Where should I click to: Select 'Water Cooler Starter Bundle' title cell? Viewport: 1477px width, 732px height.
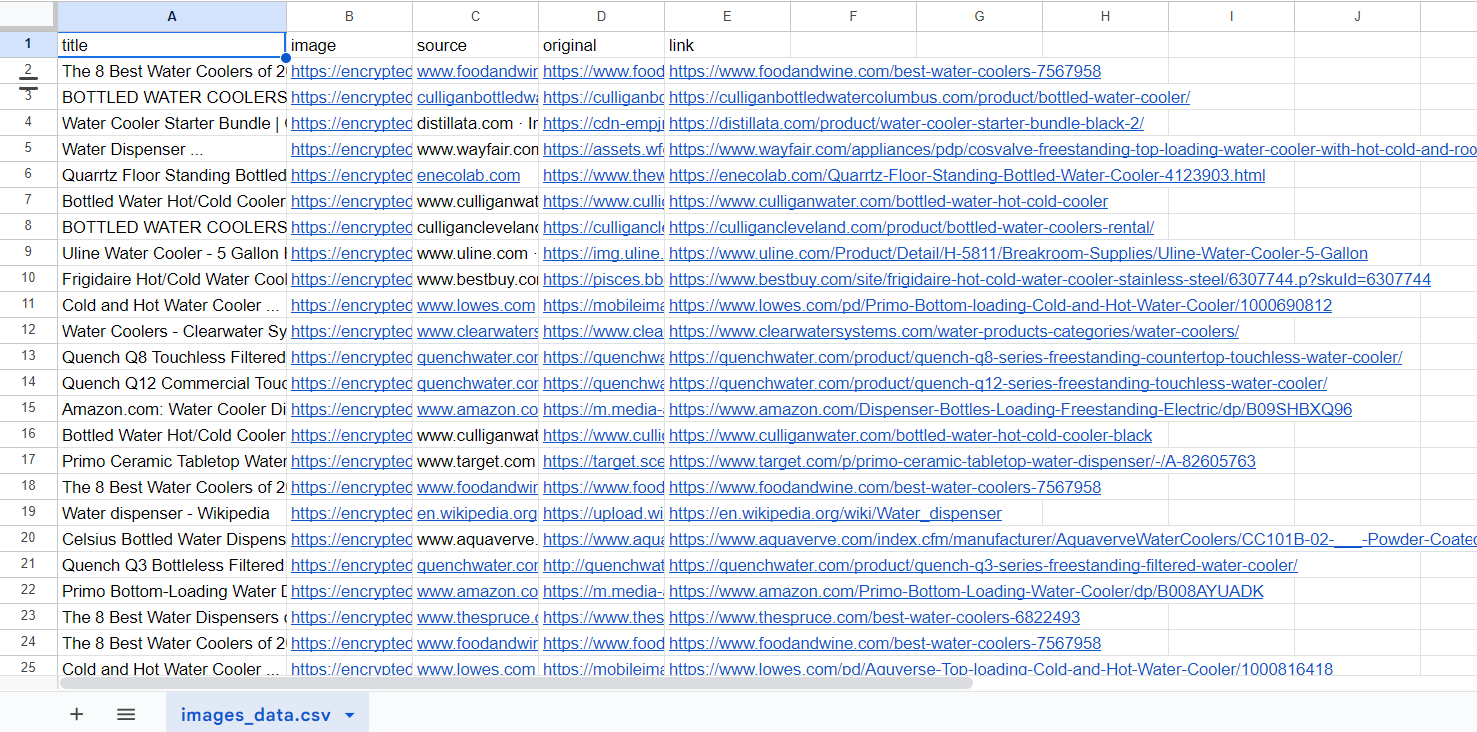coord(172,123)
